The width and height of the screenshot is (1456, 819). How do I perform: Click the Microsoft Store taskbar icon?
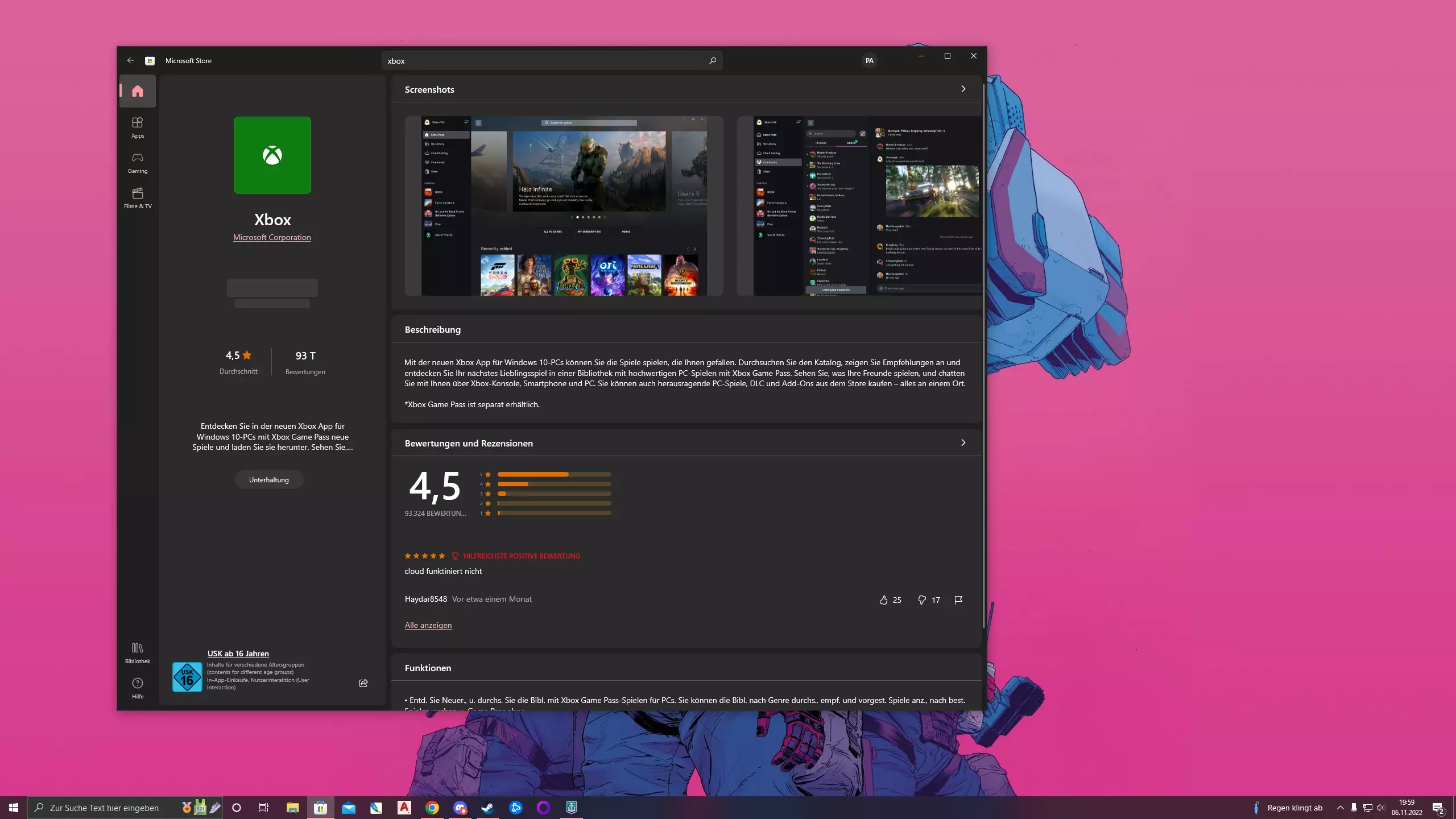click(x=320, y=808)
